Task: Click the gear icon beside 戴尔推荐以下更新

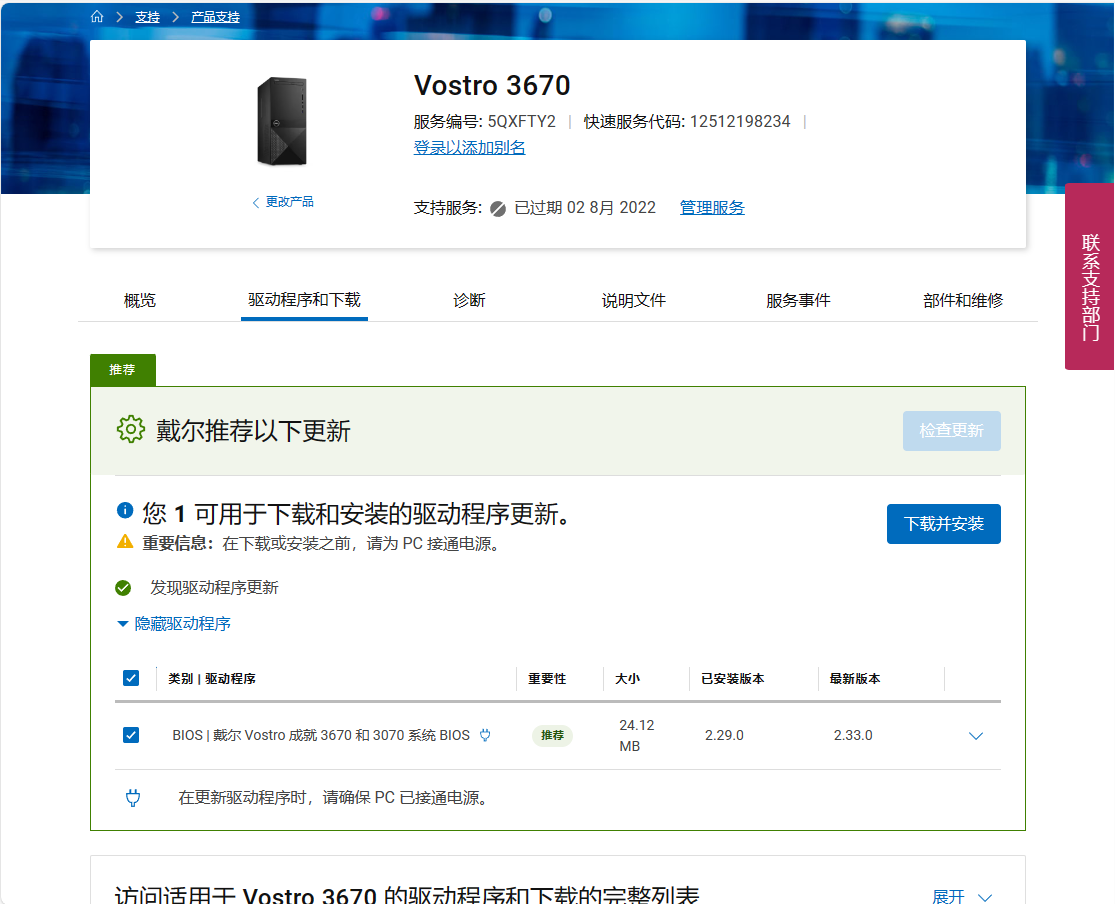Action: pyautogui.click(x=131, y=430)
